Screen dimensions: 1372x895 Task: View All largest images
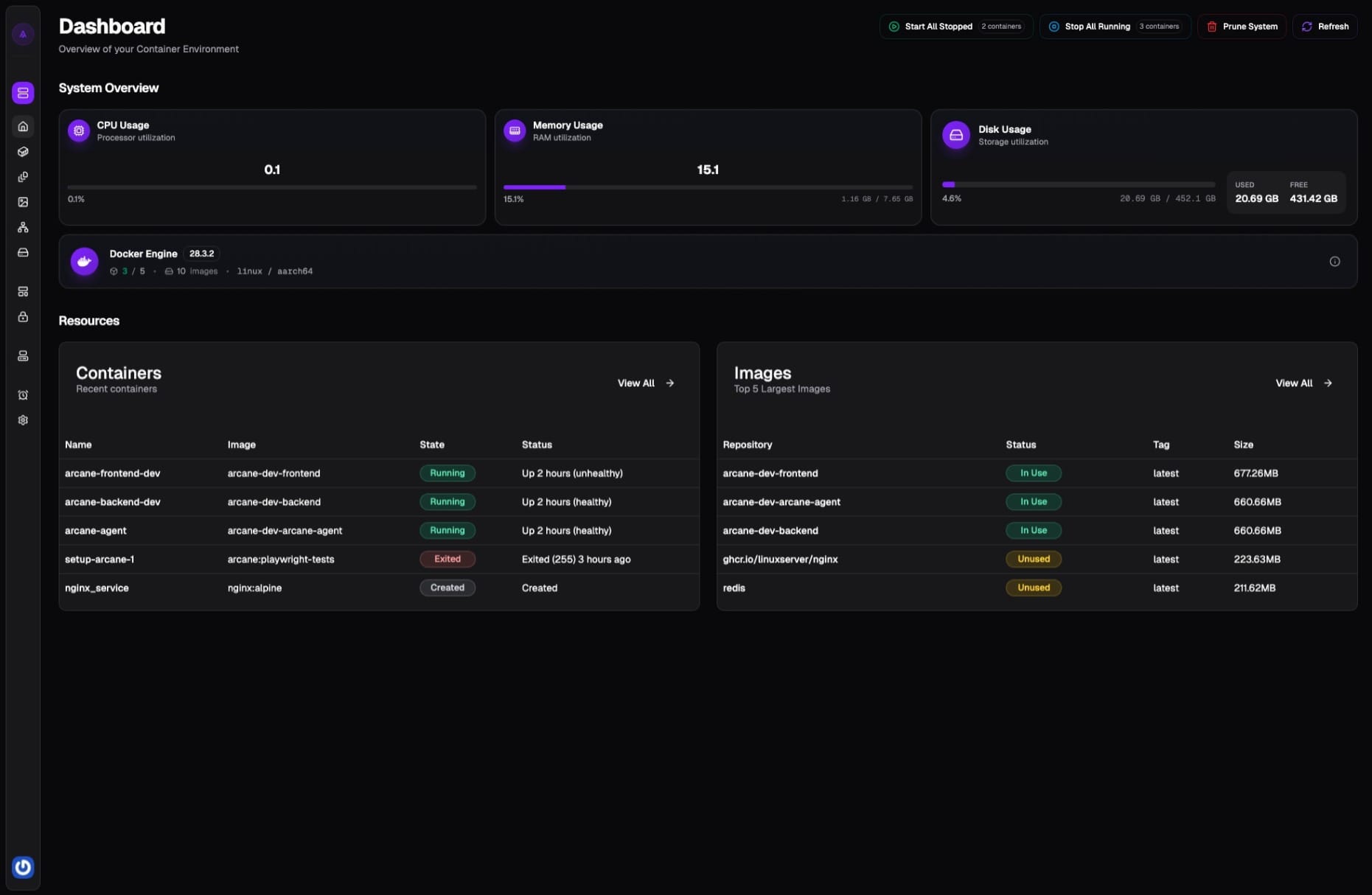[x=1302, y=383]
